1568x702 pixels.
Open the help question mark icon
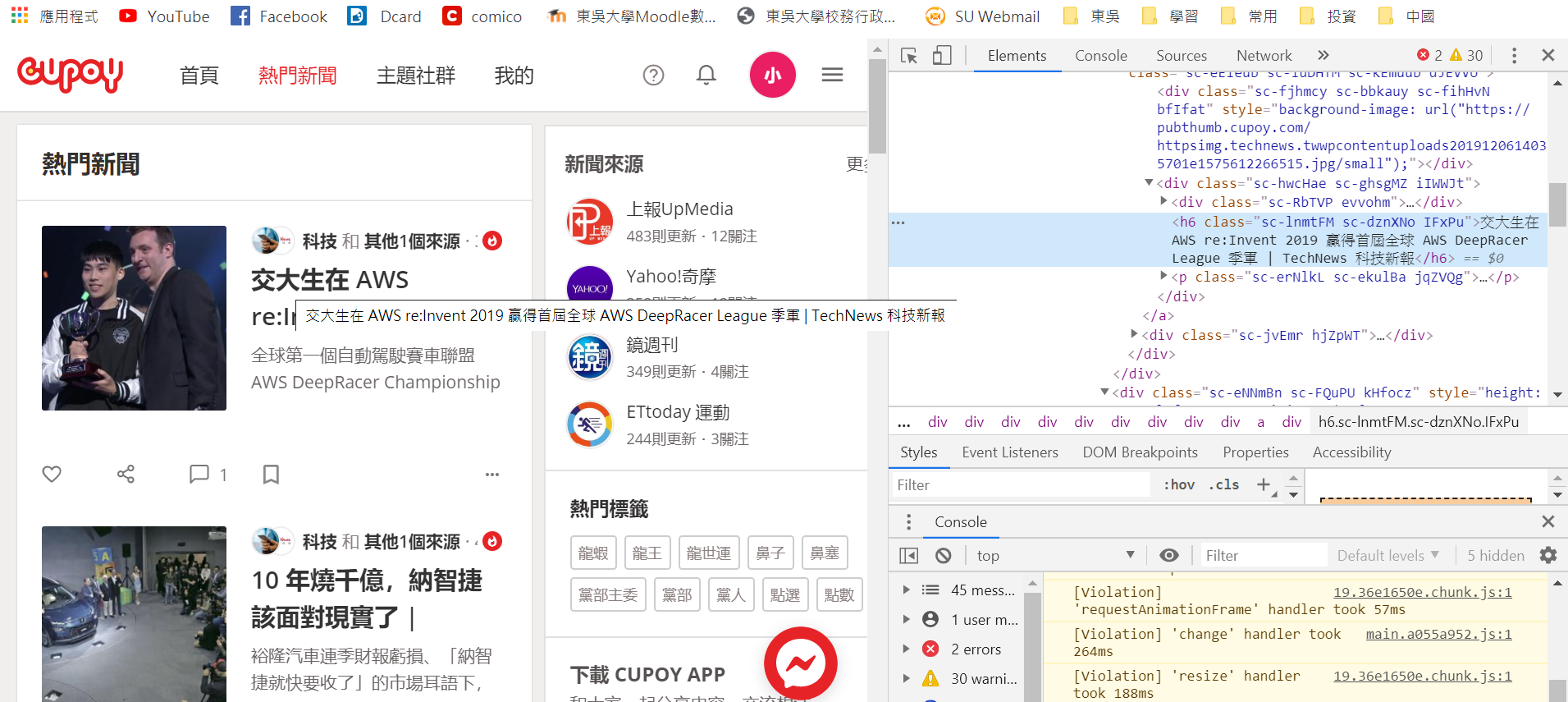tap(653, 76)
